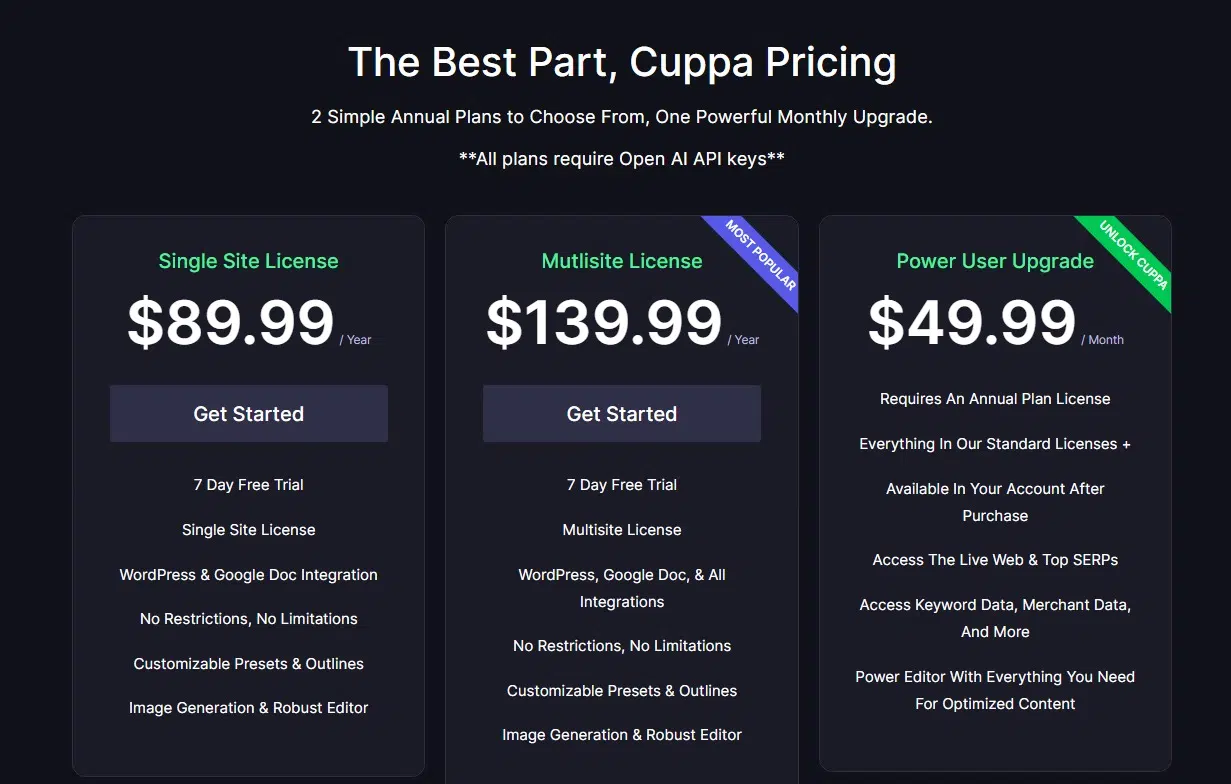Click Get Started under Multisite License
Viewport: 1231px width, 784px height.
(x=621, y=413)
